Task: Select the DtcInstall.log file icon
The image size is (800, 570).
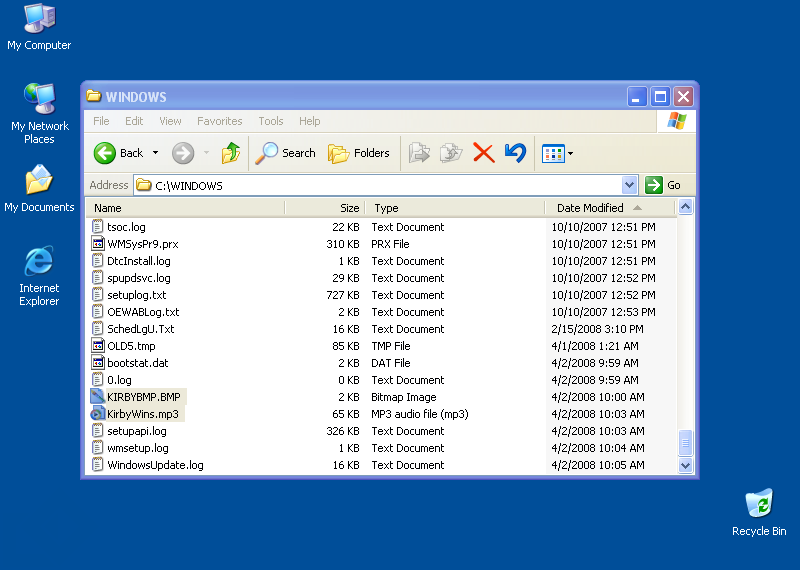Action: pos(97,261)
